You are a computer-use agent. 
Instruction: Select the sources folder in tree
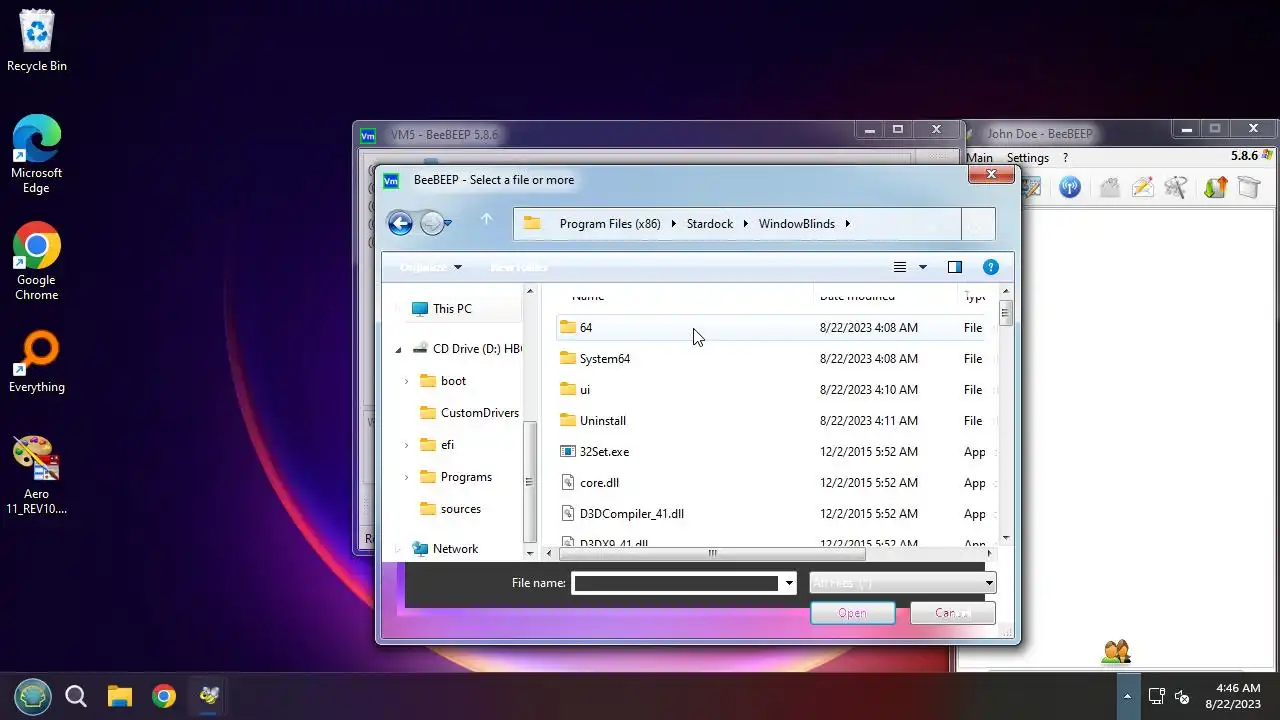(450, 509)
